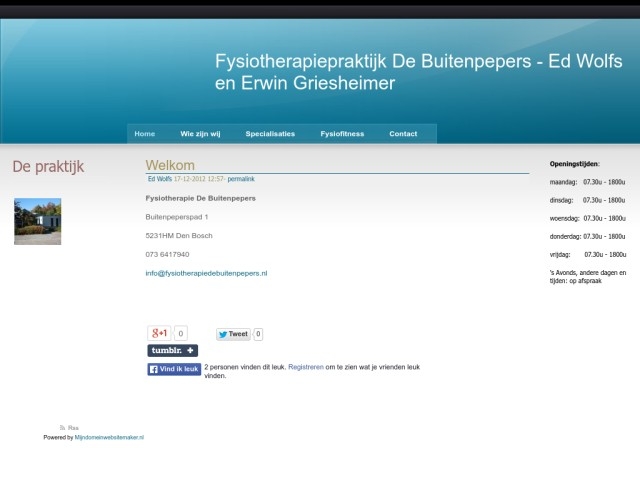Click the Facebook 'Vind ik leuk' button
The image size is (640, 480).
[x=174, y=369]
